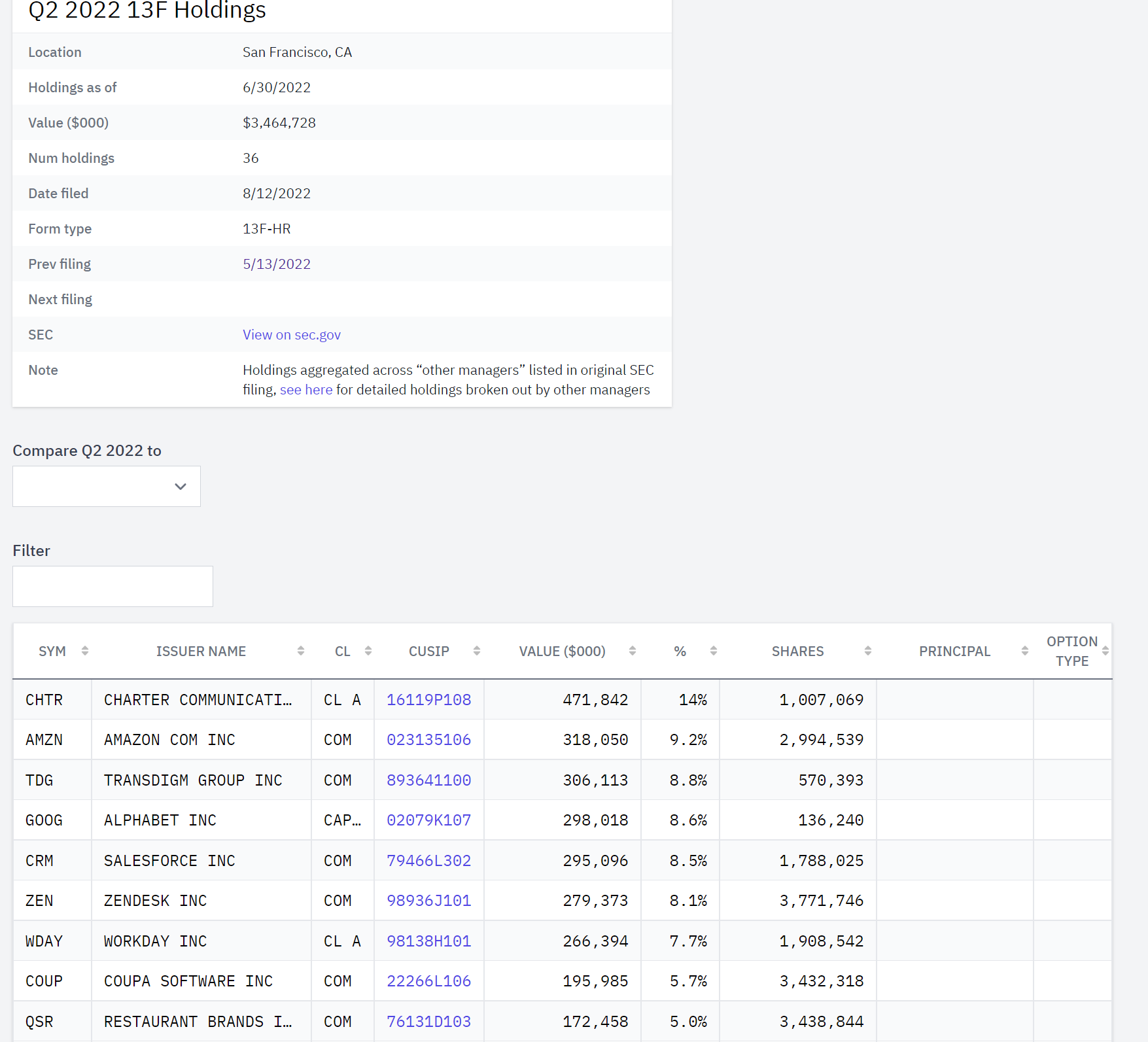Click ALPHABET INC issuer name
The width and height of the screenshot is (1148, 1042).
point(160,820)
